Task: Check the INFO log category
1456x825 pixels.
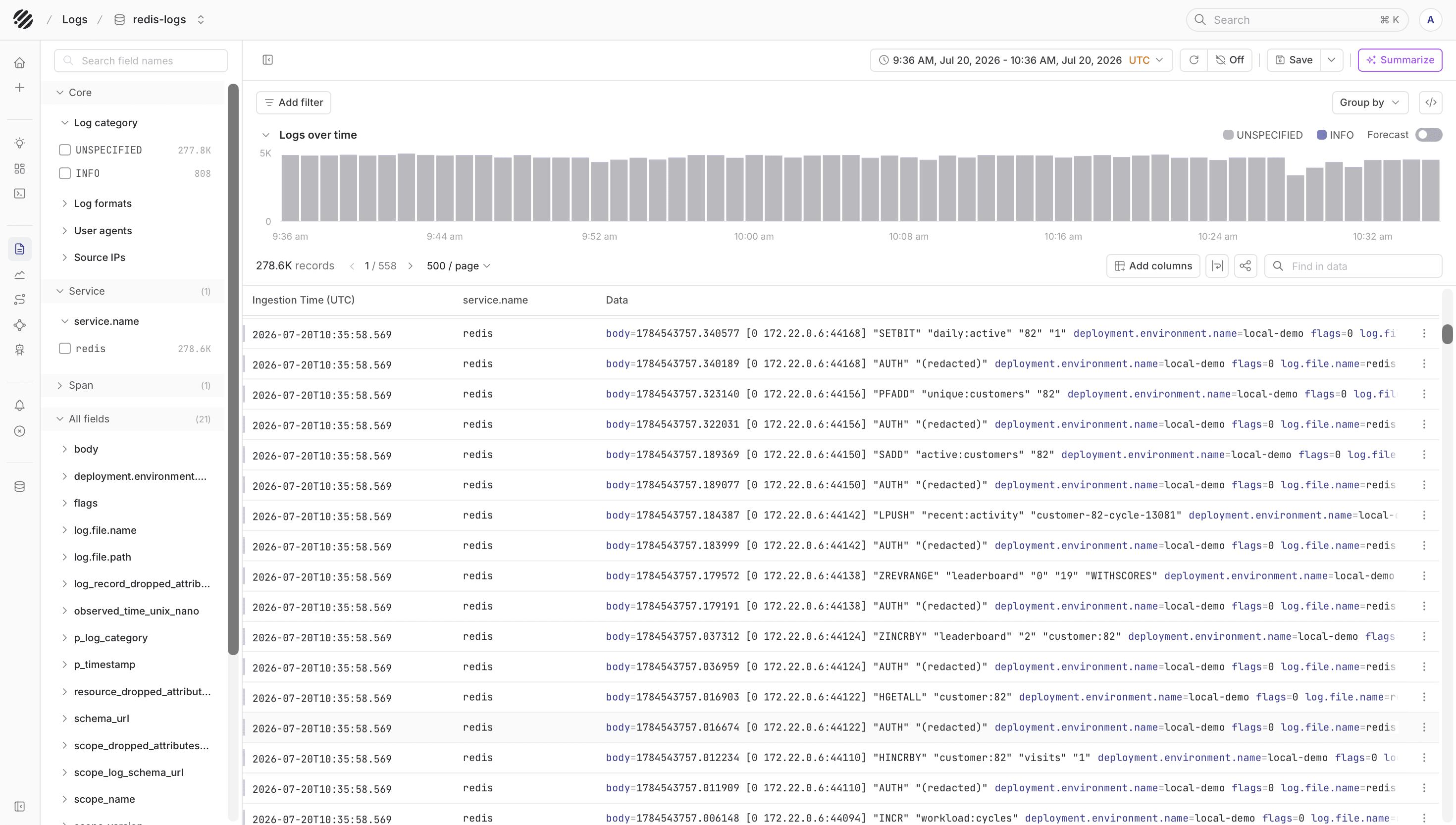Action: coord(65,173)
